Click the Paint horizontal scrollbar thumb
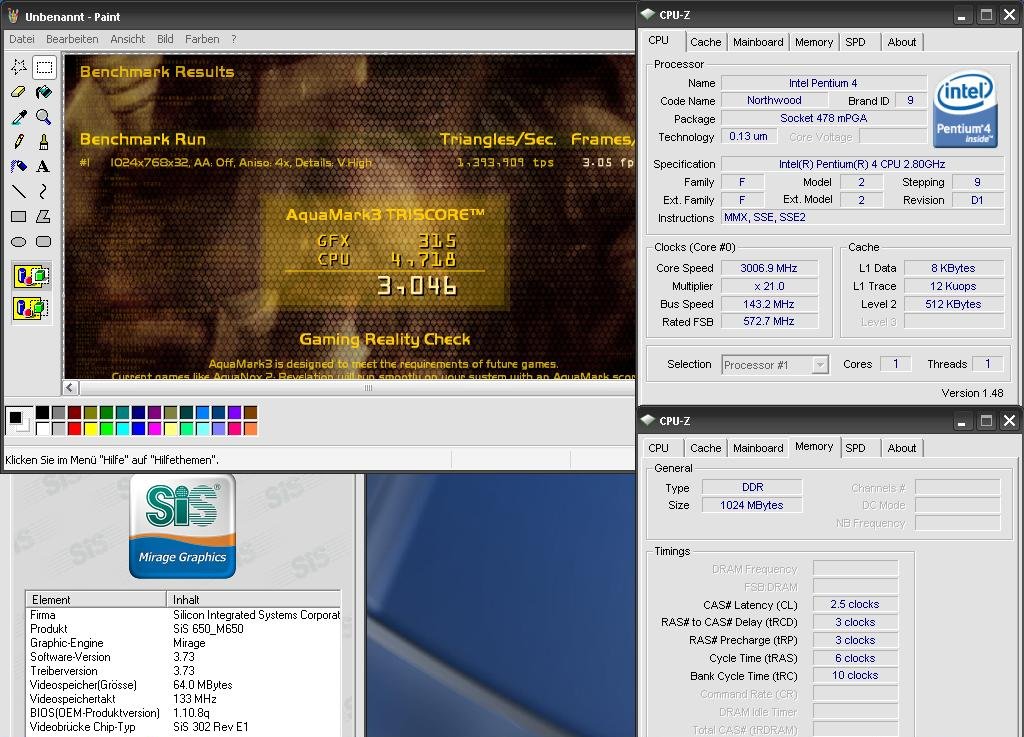 pyautogui.click(x=368, y=388)
